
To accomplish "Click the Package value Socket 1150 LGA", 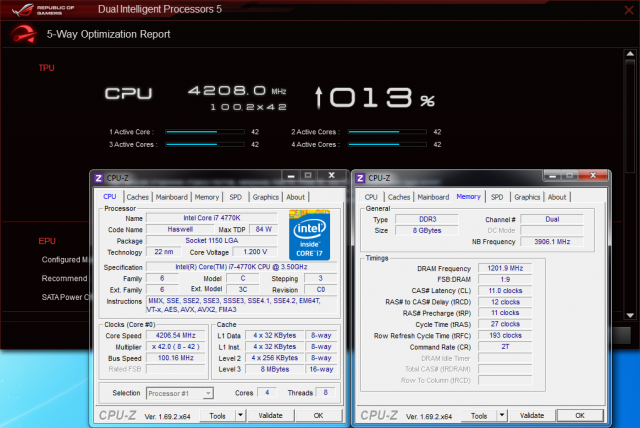I will tap(211, 240).
